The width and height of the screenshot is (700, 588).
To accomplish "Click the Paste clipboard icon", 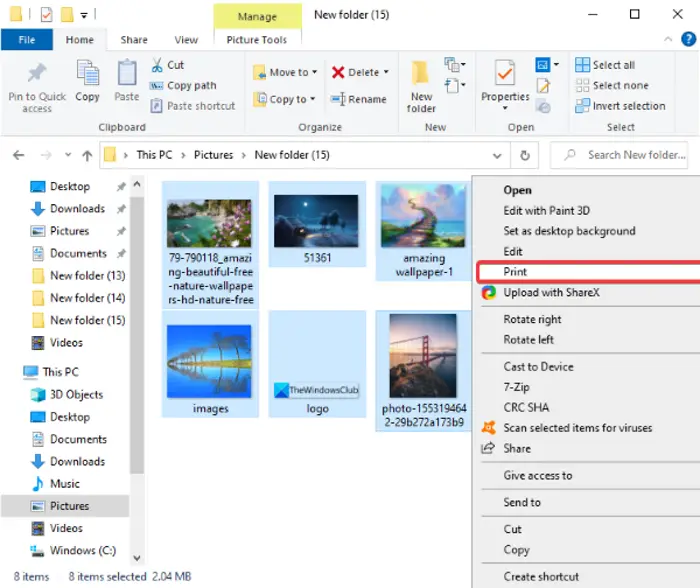I will [127, 72].
